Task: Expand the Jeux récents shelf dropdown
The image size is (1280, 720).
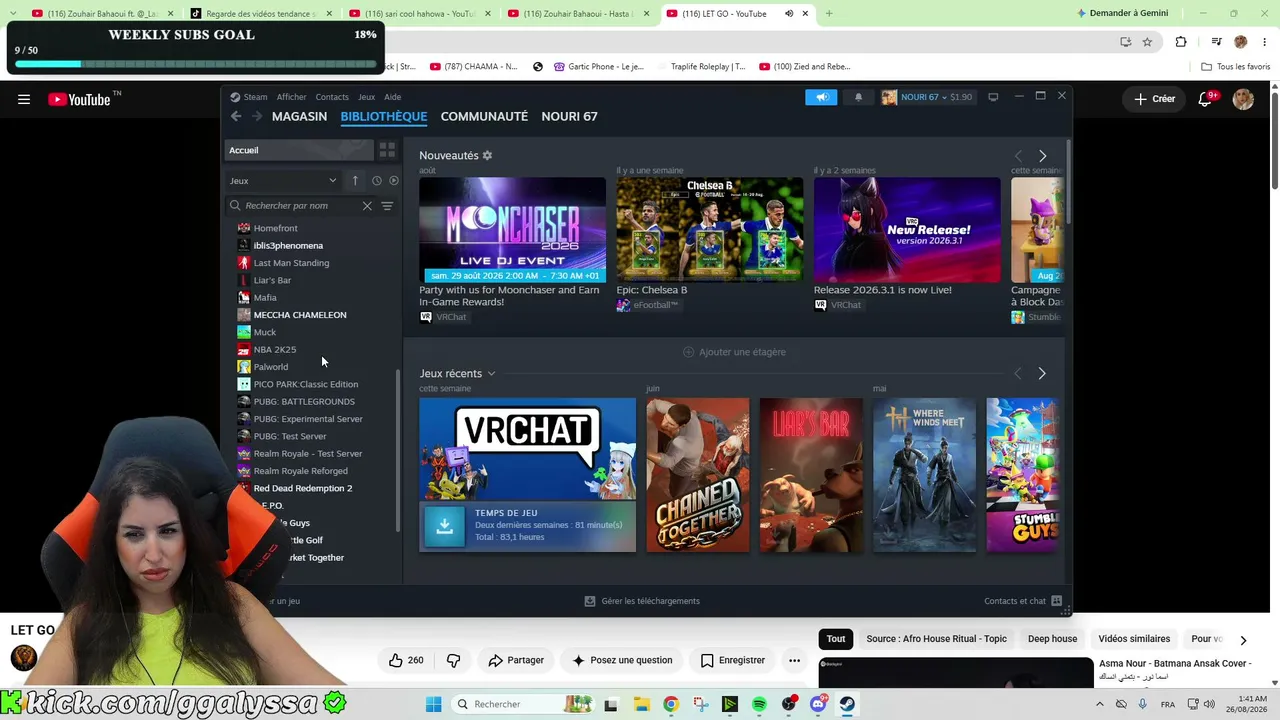Action: point(491,374)
